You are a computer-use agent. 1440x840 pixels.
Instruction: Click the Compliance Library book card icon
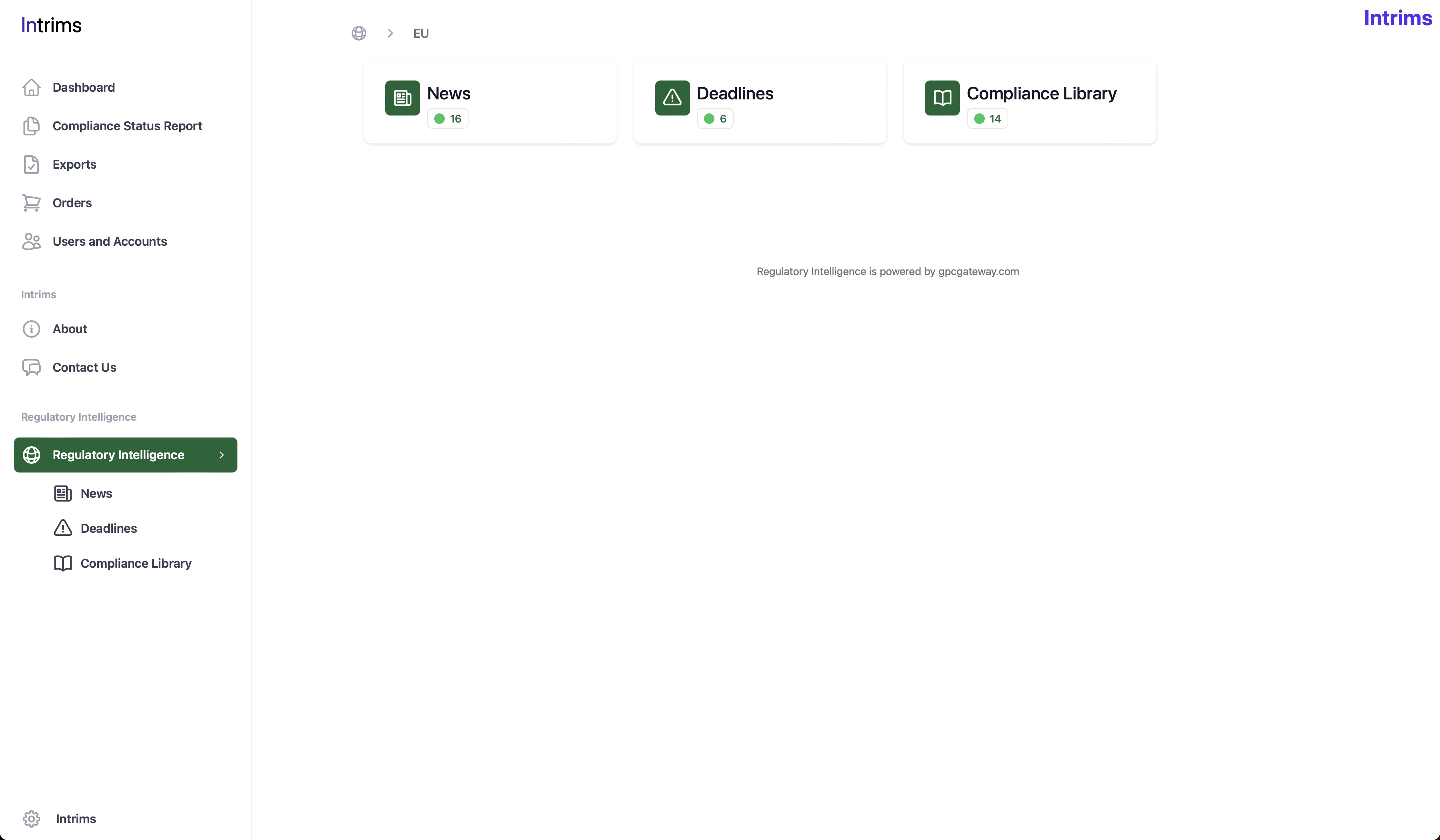tap(942, 98)
